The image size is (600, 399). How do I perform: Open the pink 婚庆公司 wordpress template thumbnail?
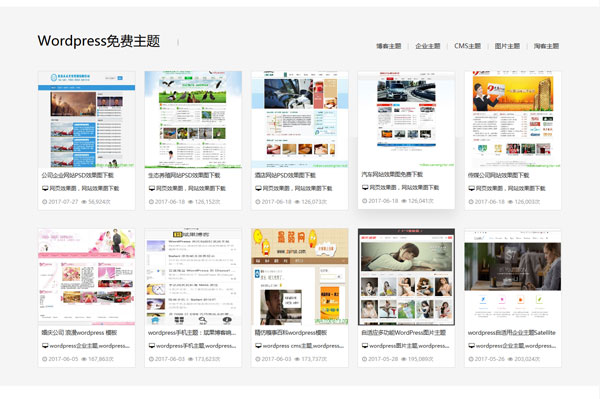click(x=86, y=277)
